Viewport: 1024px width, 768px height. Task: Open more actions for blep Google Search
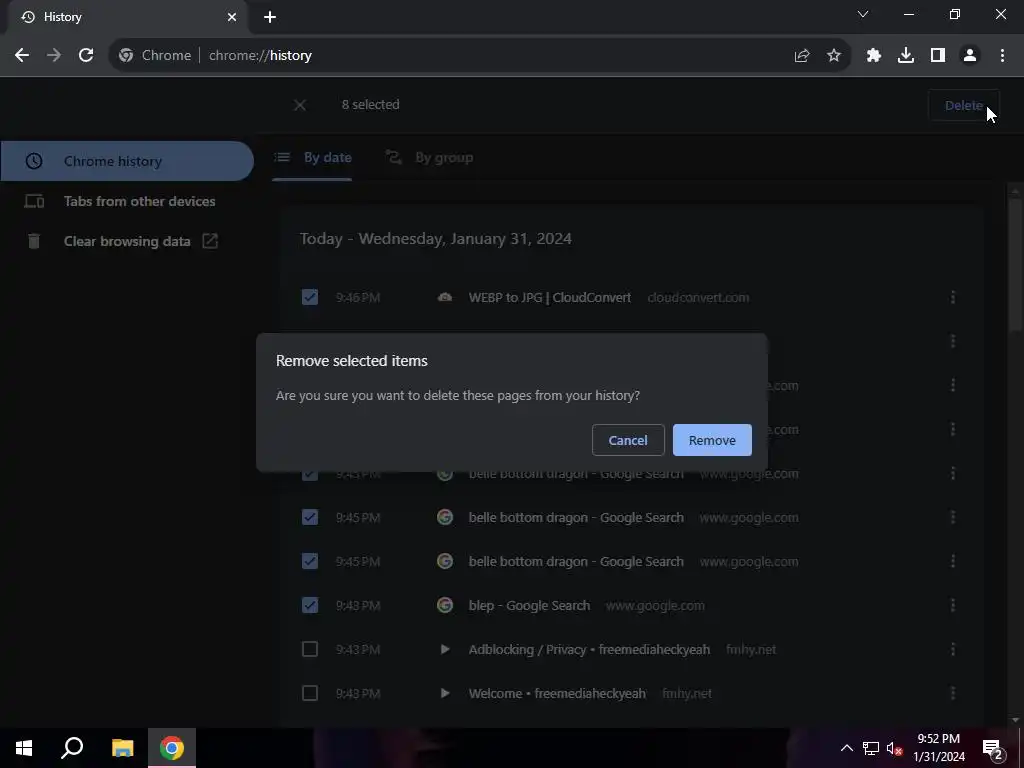point(953,605)
